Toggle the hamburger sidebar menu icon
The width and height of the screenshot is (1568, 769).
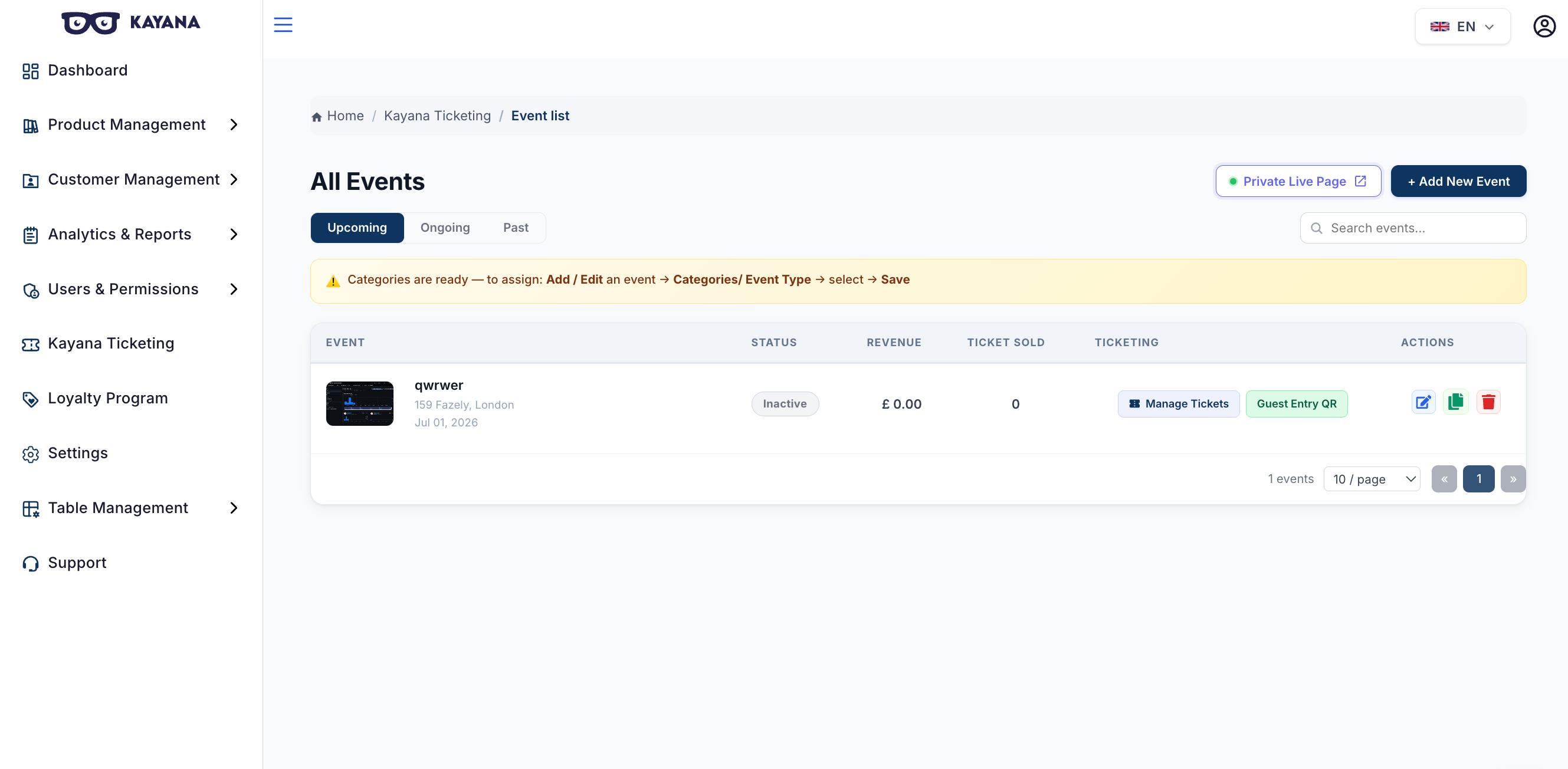(283, 25)
